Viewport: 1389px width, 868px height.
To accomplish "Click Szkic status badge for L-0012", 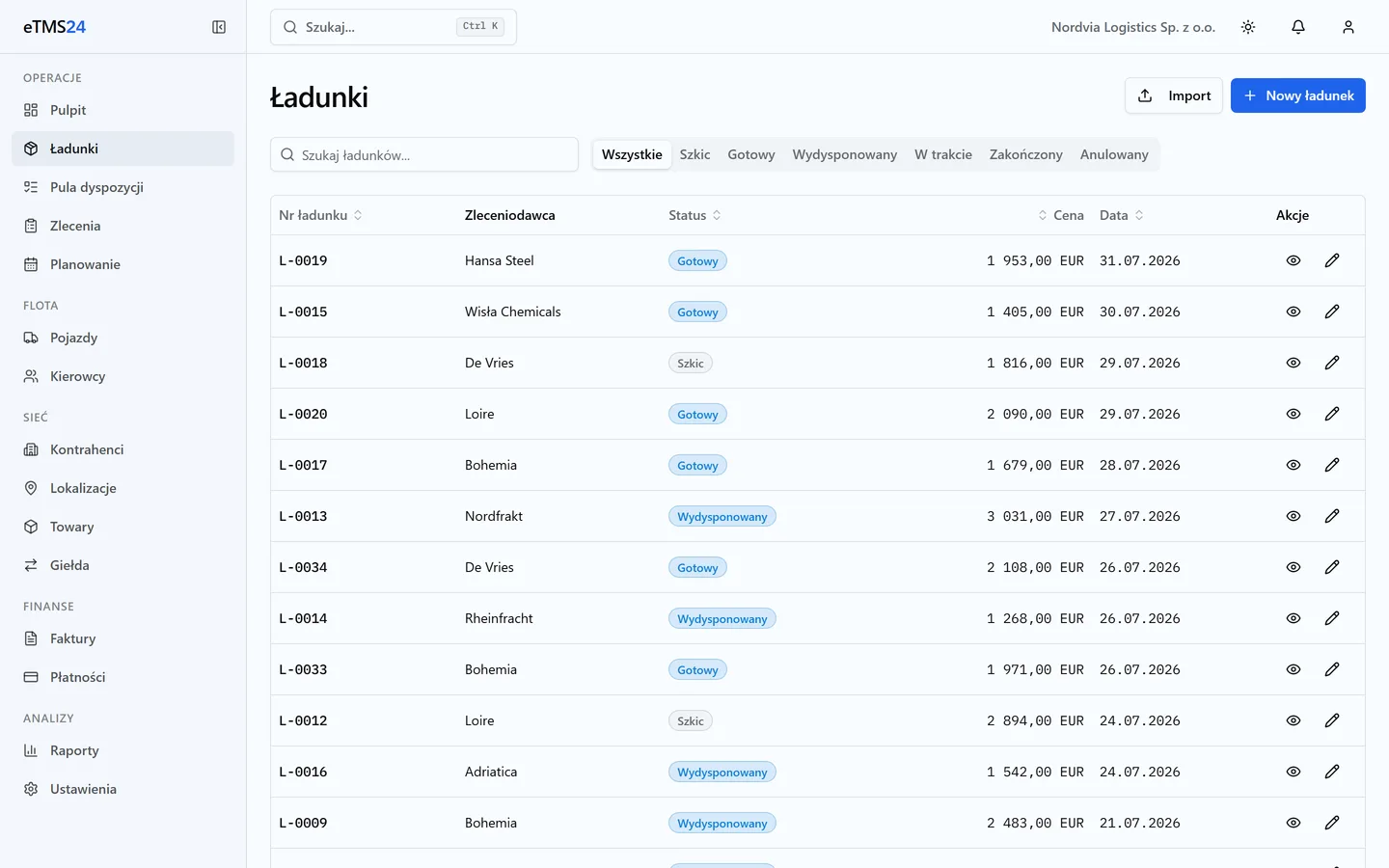I will click(691, 720).
